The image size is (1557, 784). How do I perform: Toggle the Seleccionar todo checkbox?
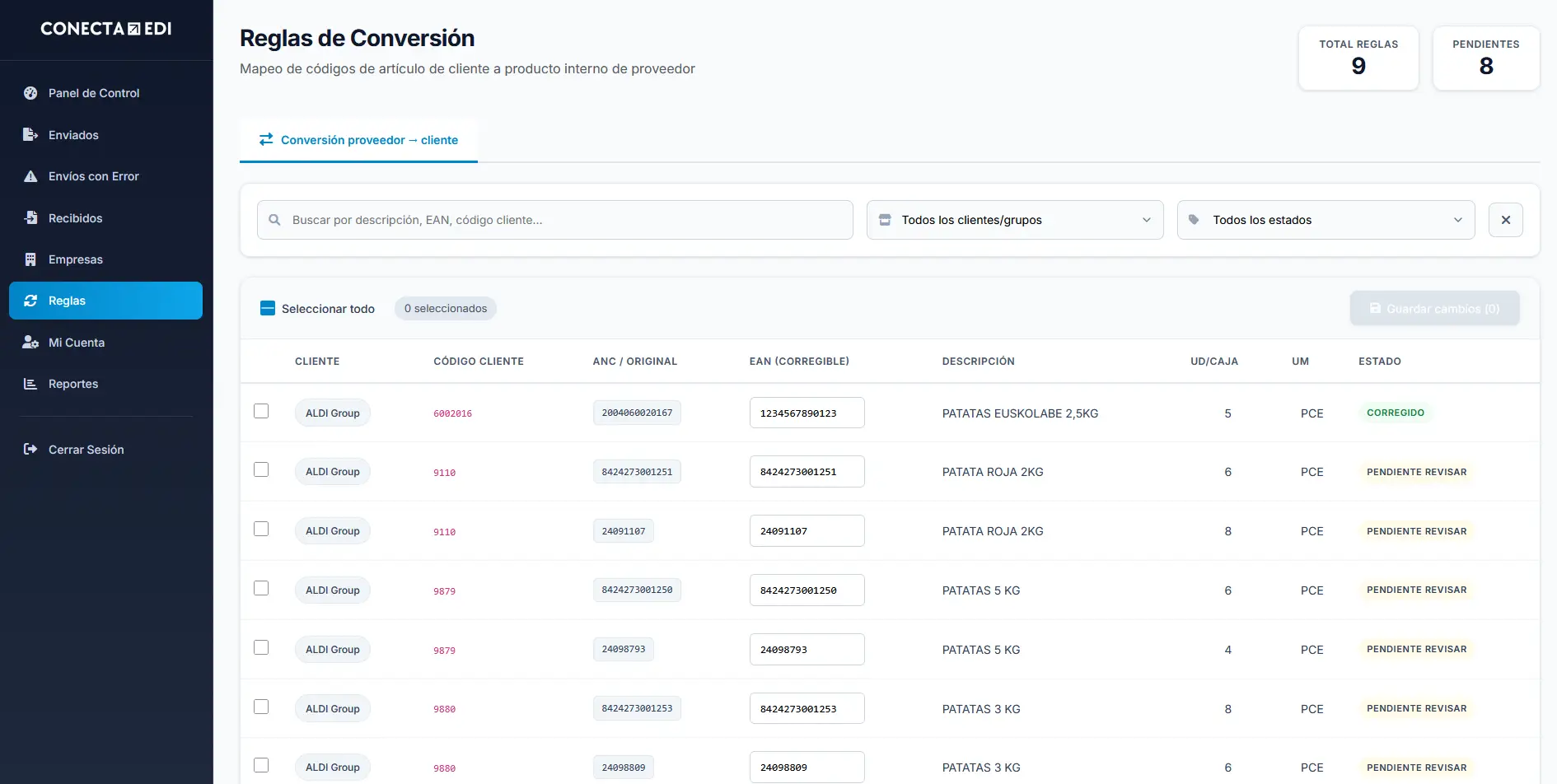pos(268,309)
